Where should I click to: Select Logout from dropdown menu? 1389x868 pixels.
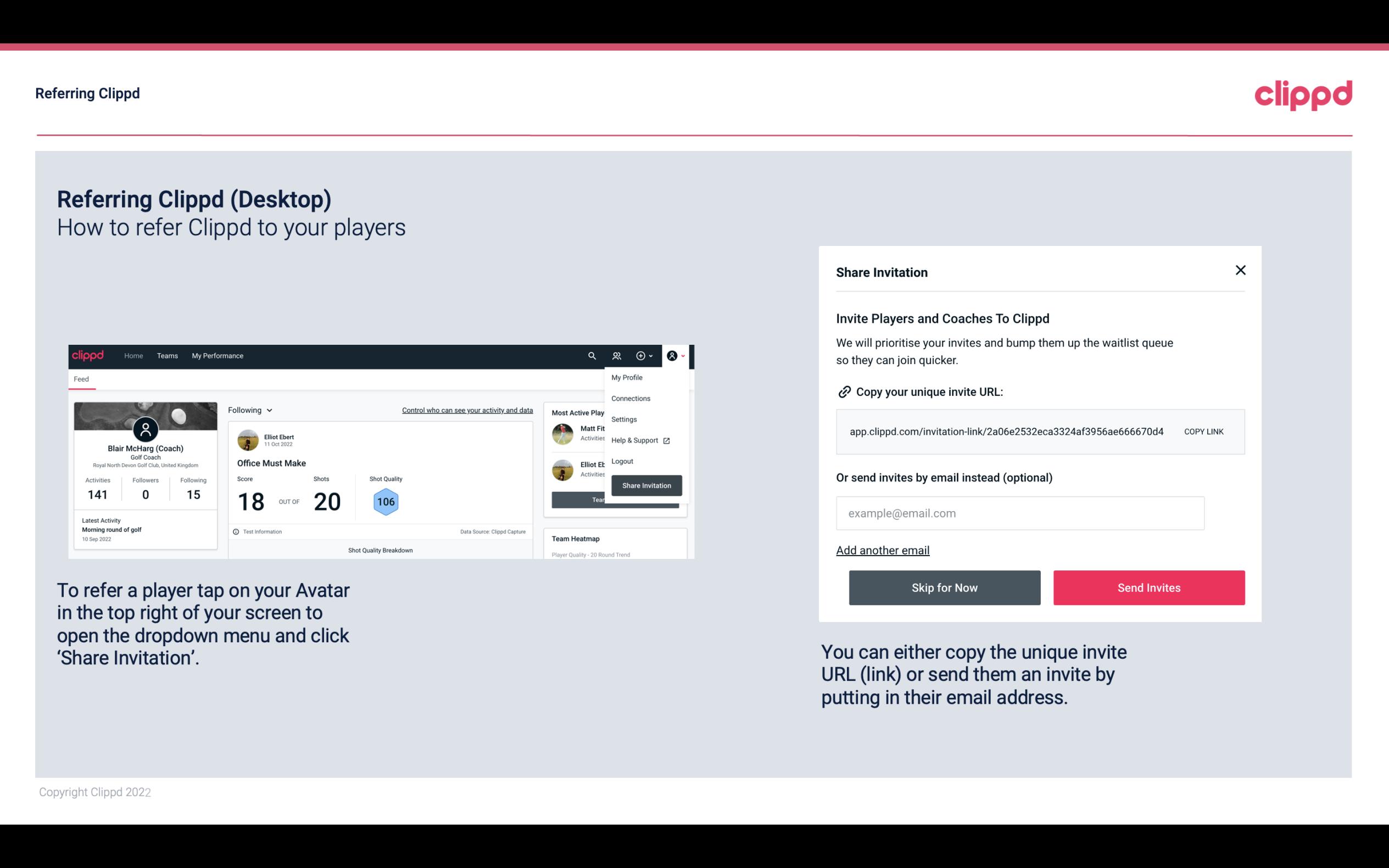click(x=622, y=461)
